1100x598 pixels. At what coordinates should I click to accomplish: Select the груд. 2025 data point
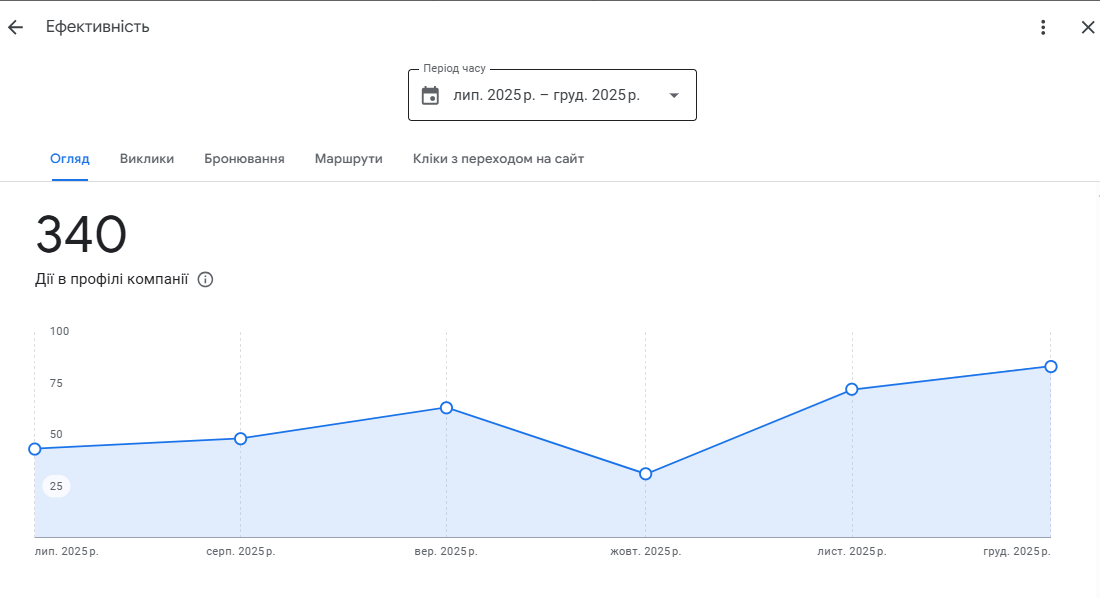(x=1051, y=367)
